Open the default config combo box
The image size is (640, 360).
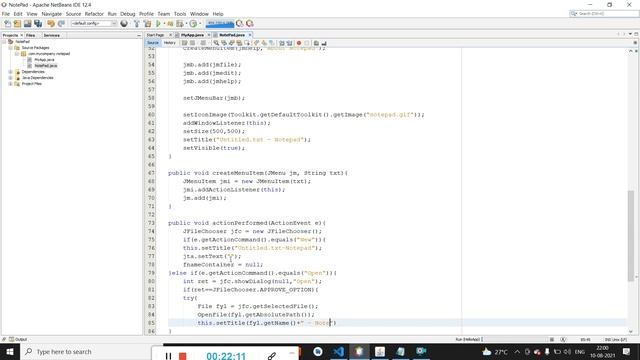point(94,24)
